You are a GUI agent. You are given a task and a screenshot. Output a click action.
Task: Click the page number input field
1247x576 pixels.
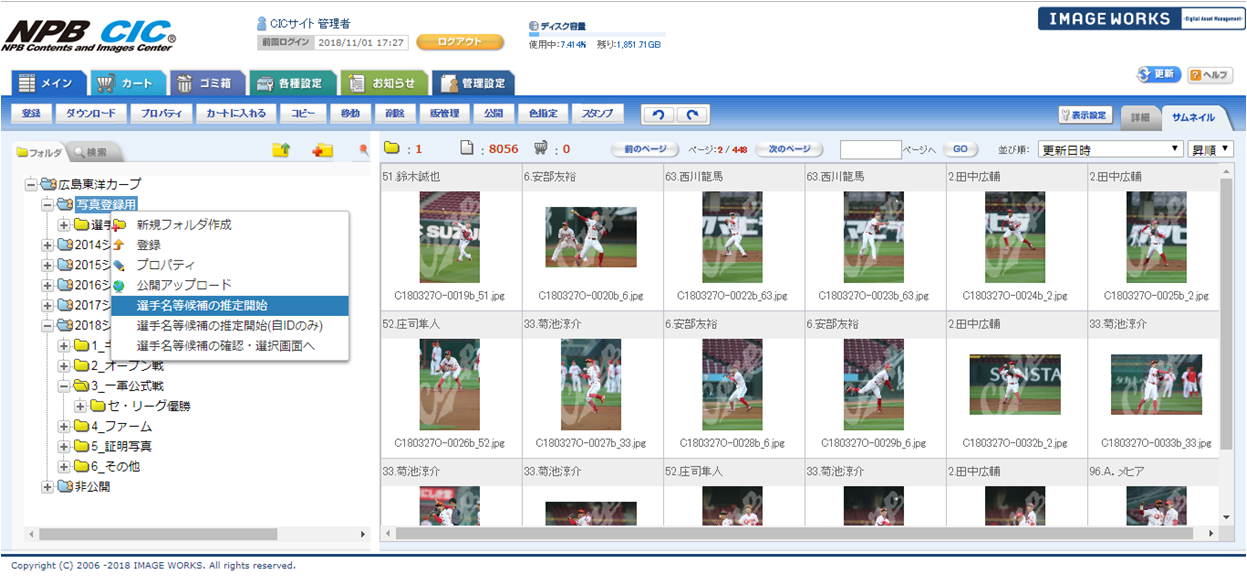point(870,149)
